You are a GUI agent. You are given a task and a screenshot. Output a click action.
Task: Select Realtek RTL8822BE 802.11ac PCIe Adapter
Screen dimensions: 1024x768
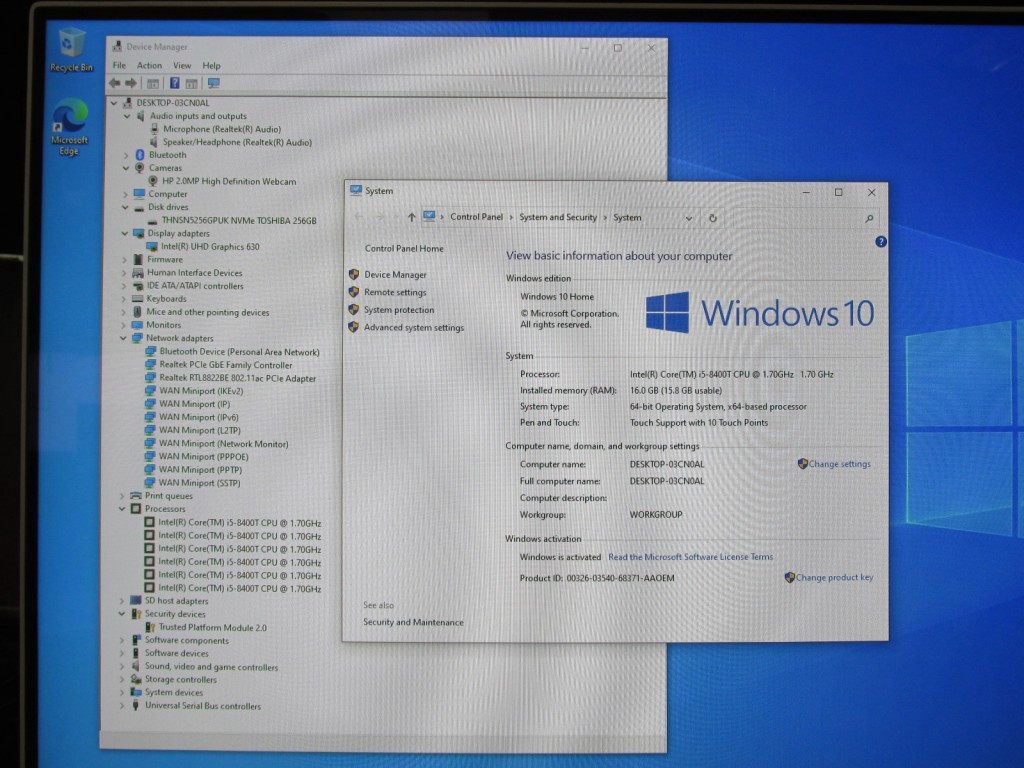237,378
